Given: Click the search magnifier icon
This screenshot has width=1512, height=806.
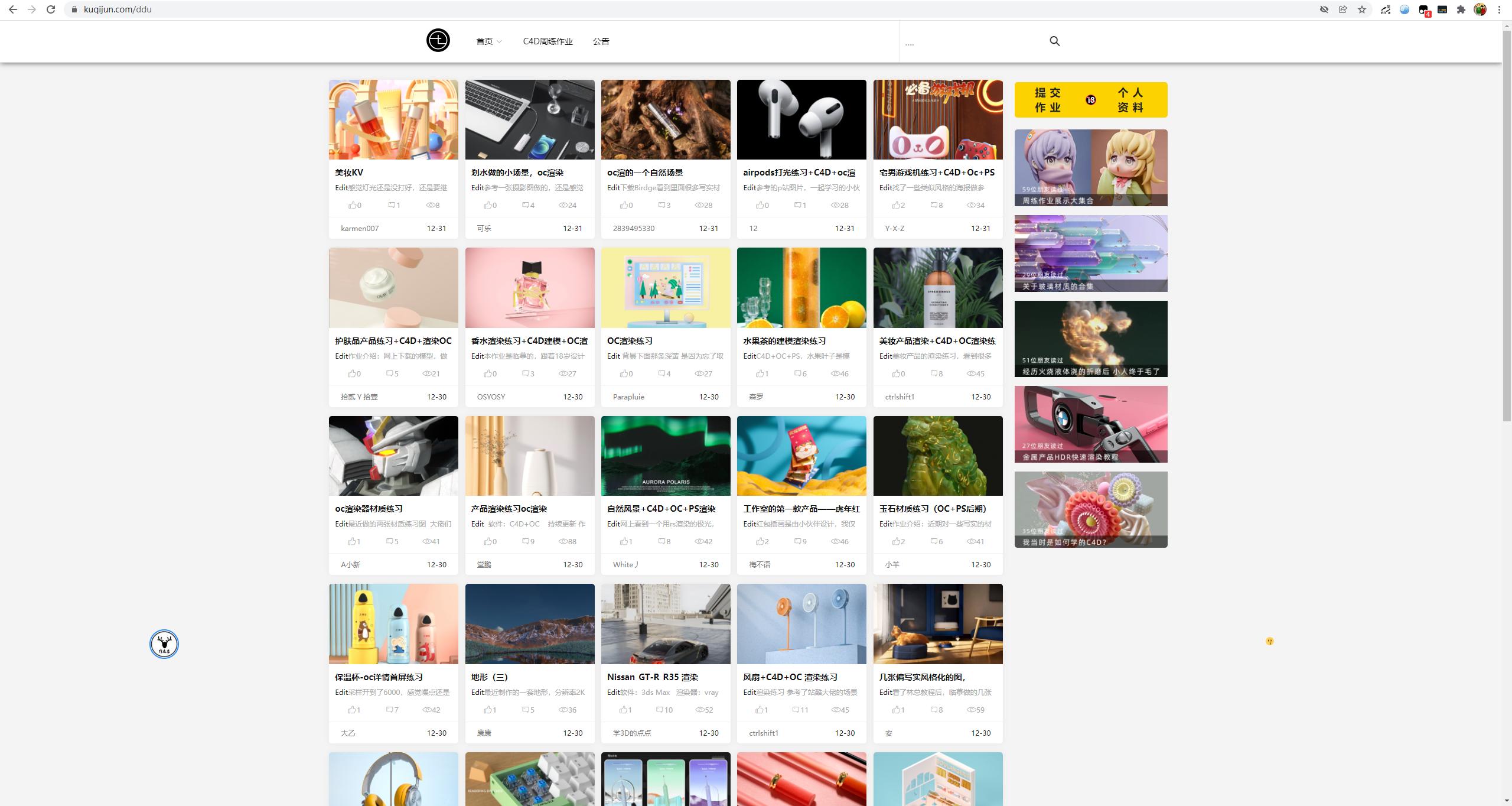Looking at the screenshot, I should coord(1054,41).
